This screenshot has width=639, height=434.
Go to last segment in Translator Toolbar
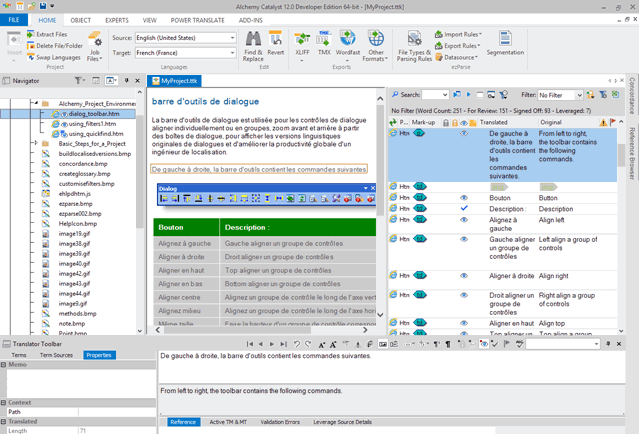point(284,344)
